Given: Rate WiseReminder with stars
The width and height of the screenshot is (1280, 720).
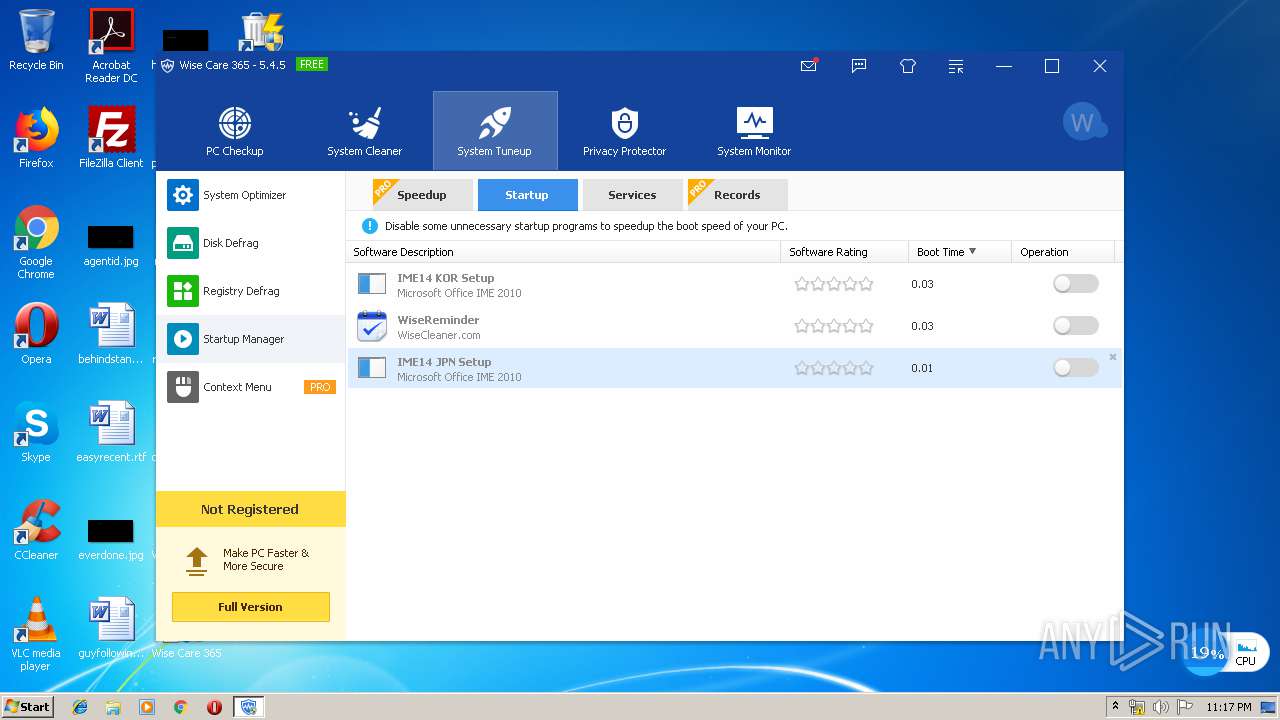Looking at the screenshot, I should click(834, 326).
